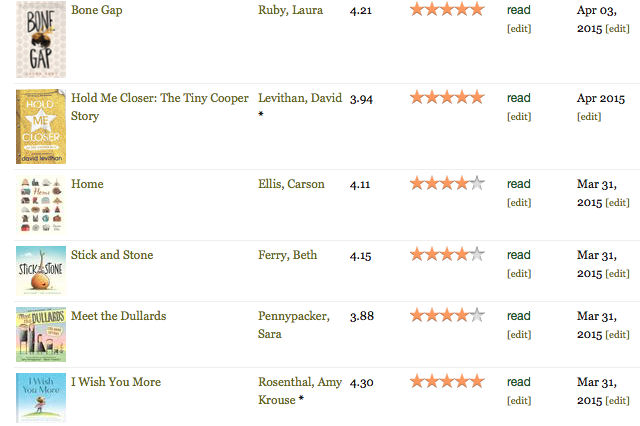Edit the date read for Hold Me Closer
The image size is (640, 426).
[589, 117]
